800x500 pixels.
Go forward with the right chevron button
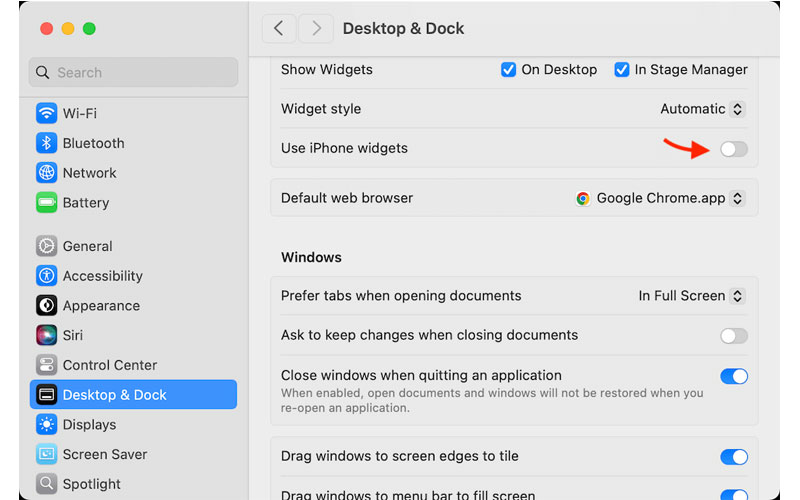pos(316,28)
